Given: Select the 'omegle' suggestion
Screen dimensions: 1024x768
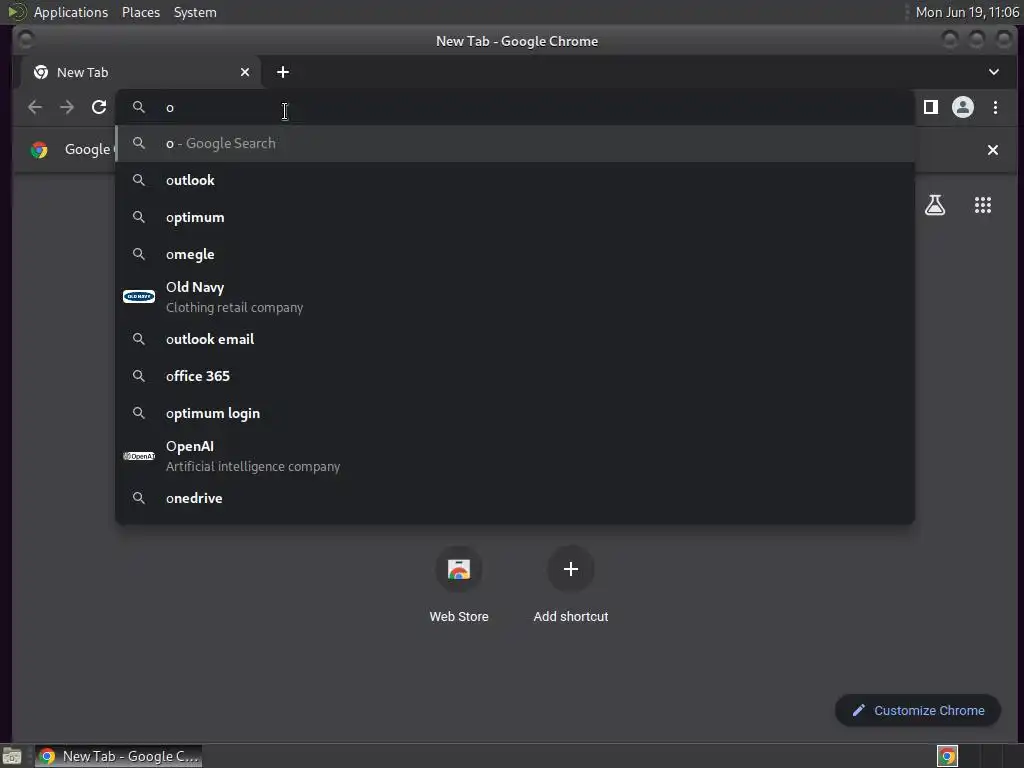Looking at the screenshot, I should tap(515, 254).
